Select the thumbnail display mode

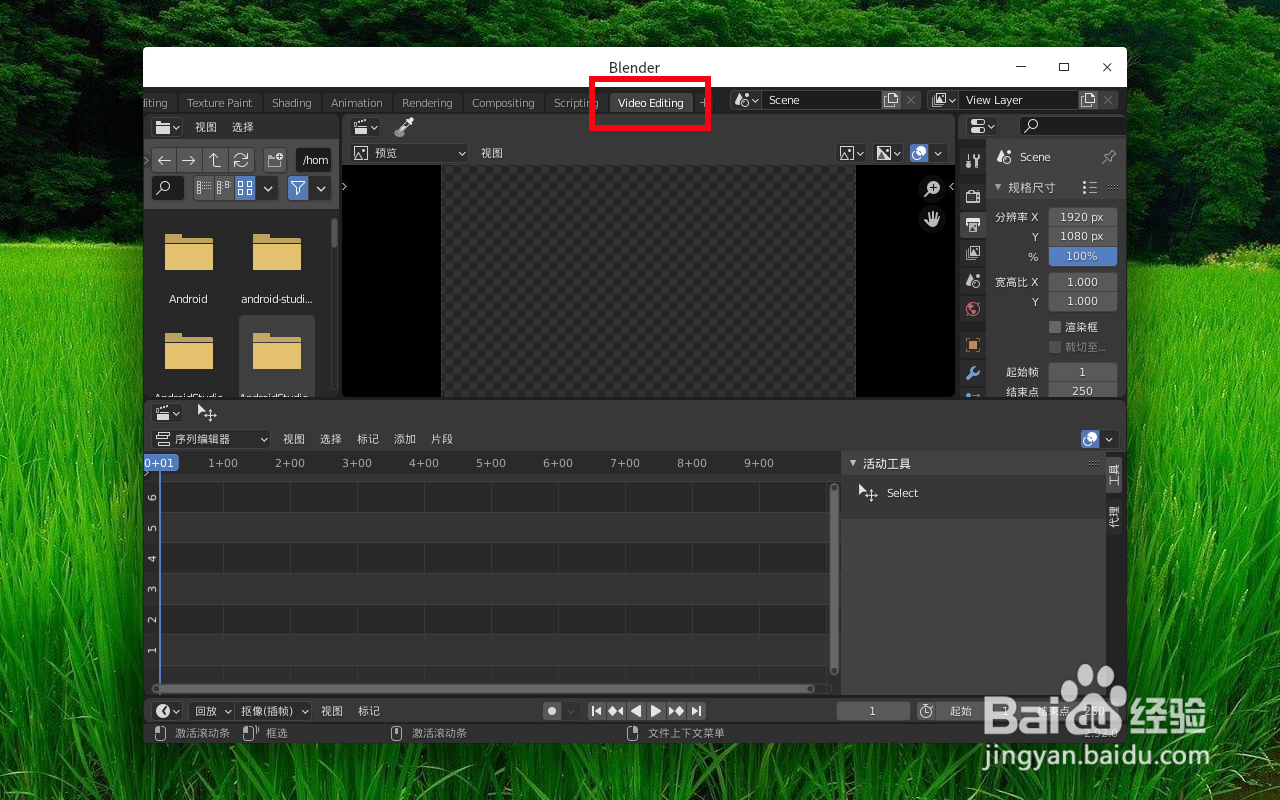point(245,187)
